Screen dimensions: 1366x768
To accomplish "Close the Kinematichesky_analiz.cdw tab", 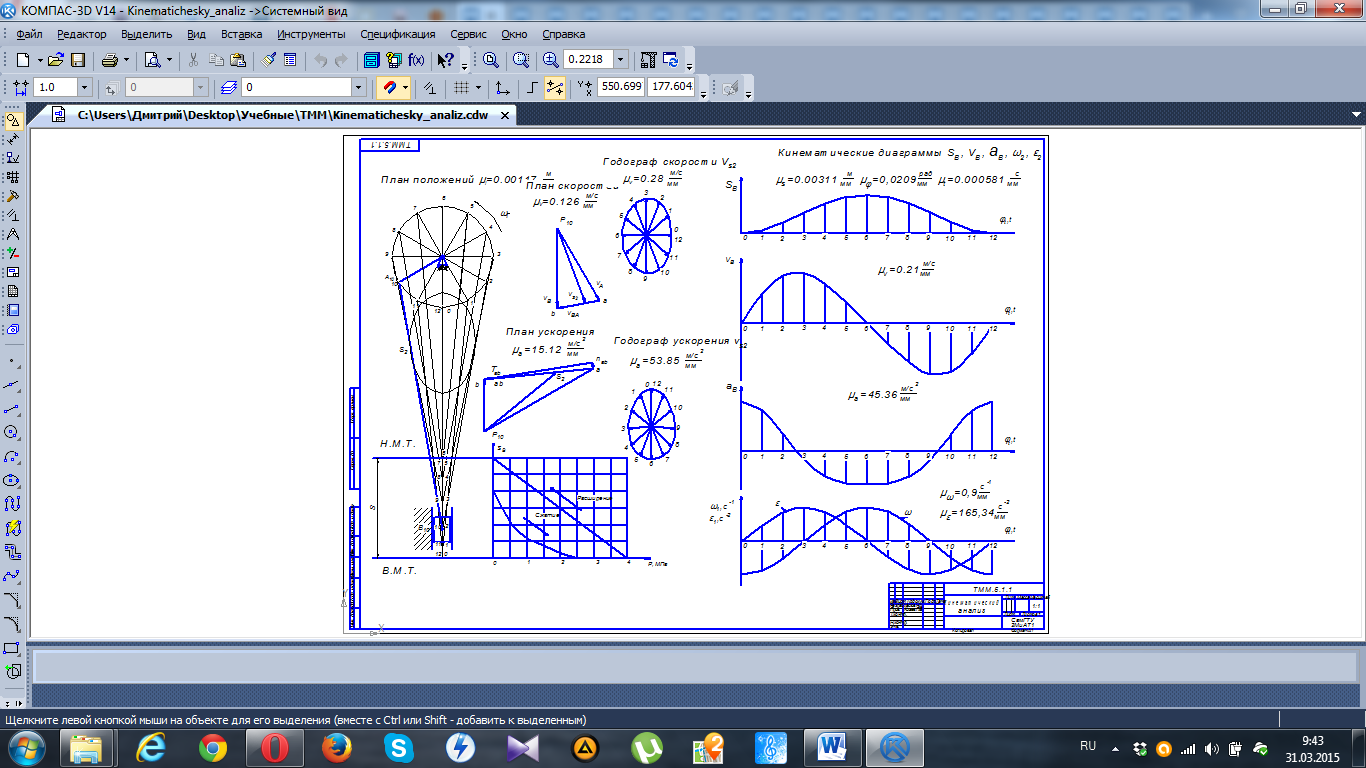I will 505,116.
